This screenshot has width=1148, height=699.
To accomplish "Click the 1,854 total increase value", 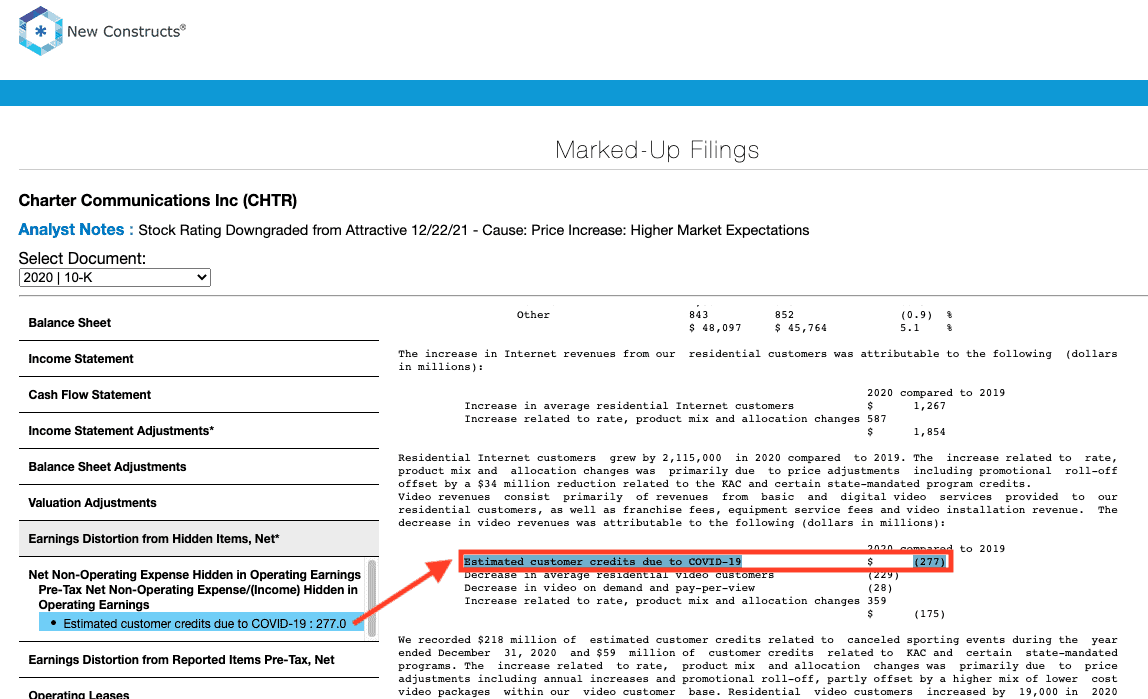I will tap(929, 432).
